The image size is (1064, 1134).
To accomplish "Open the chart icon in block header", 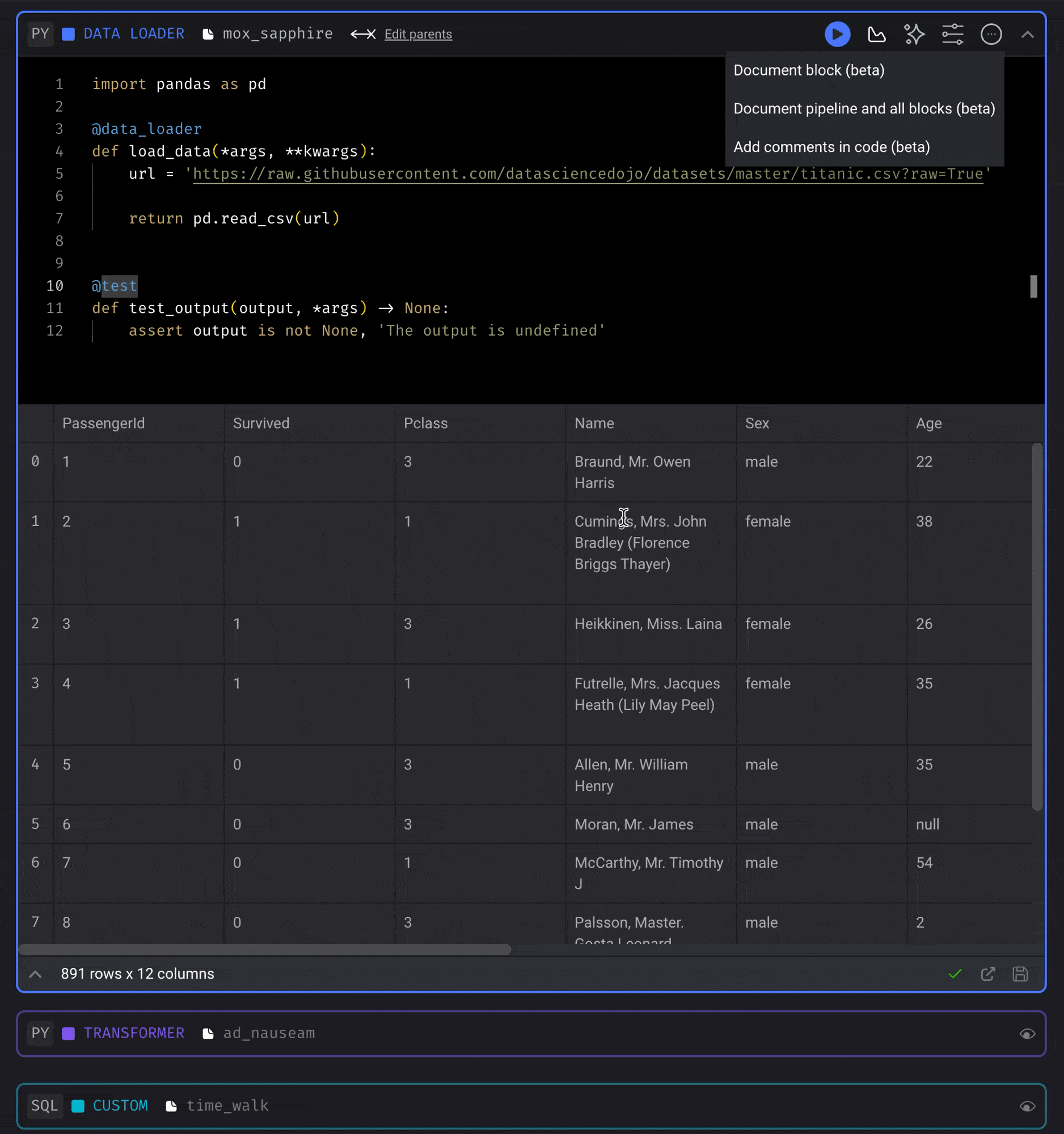I will [x=876, y=34].
